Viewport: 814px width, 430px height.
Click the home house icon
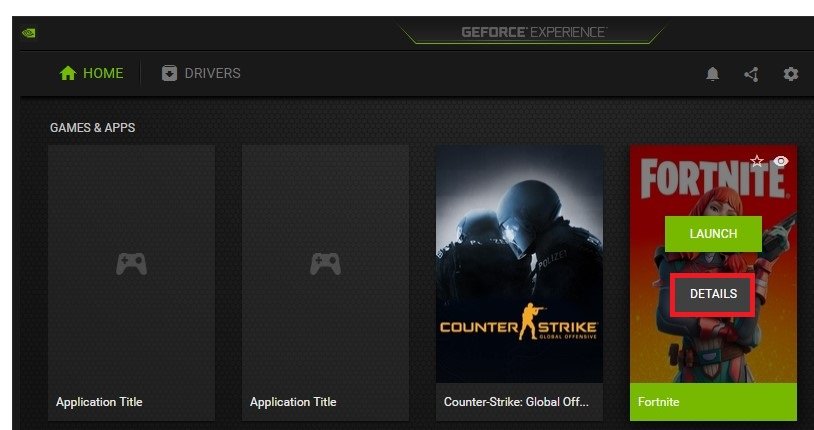point(68,73)
